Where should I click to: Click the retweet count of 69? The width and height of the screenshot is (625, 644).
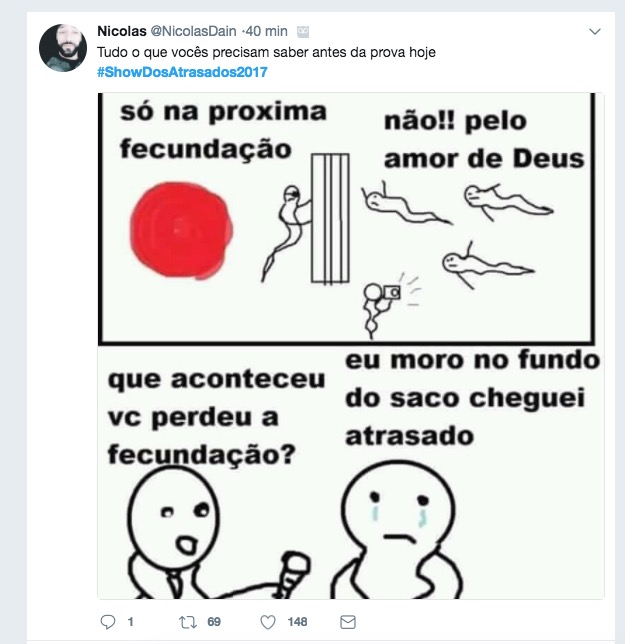tap(214, 622)
